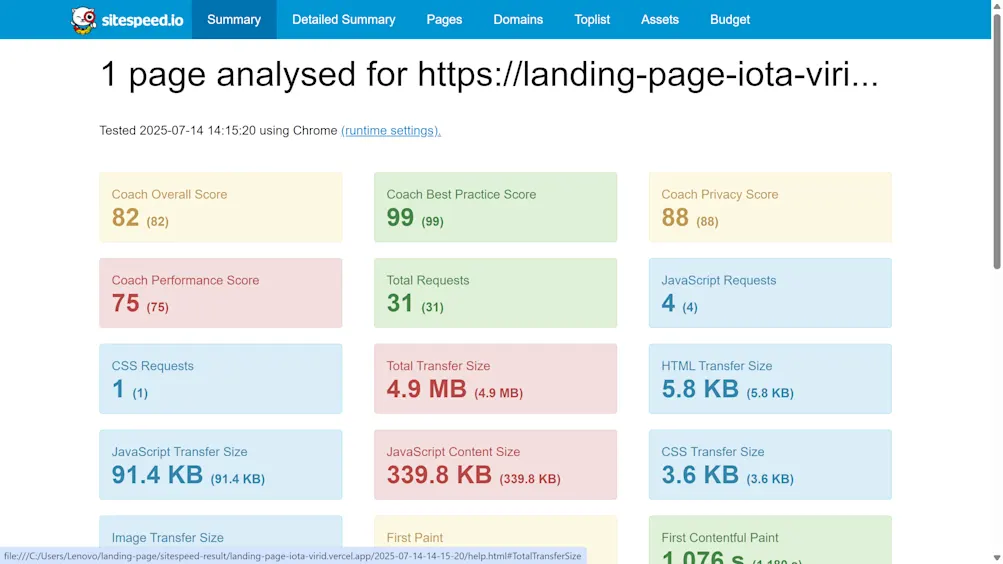Click Total Transfer Size label

point(438,366)
